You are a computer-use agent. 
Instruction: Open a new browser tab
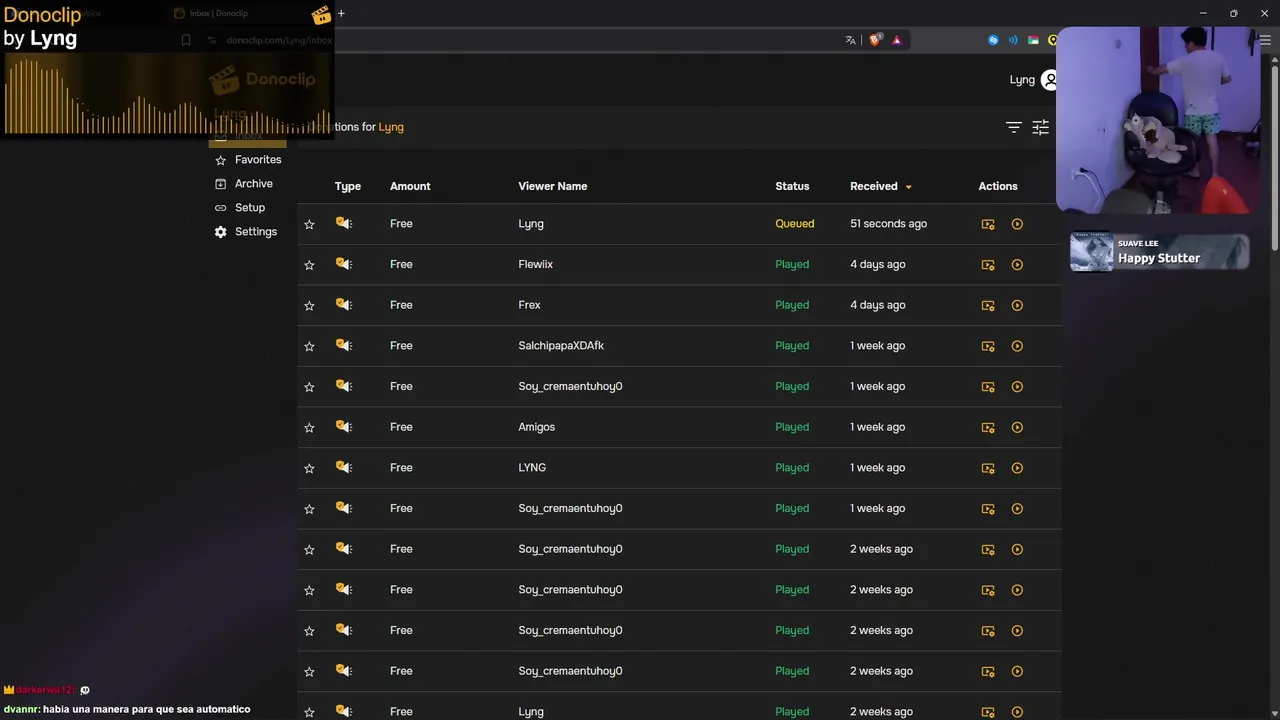click(341, 13)
